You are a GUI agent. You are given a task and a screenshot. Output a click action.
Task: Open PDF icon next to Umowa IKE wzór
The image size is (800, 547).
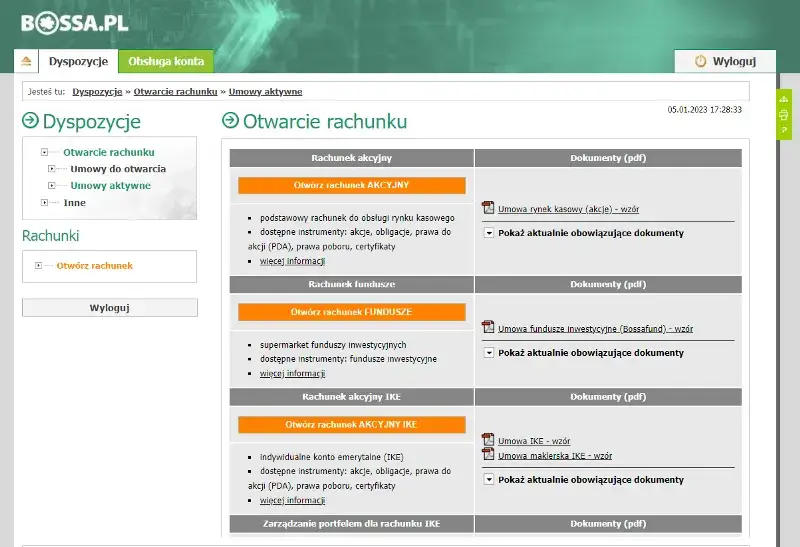coord(488,439)
